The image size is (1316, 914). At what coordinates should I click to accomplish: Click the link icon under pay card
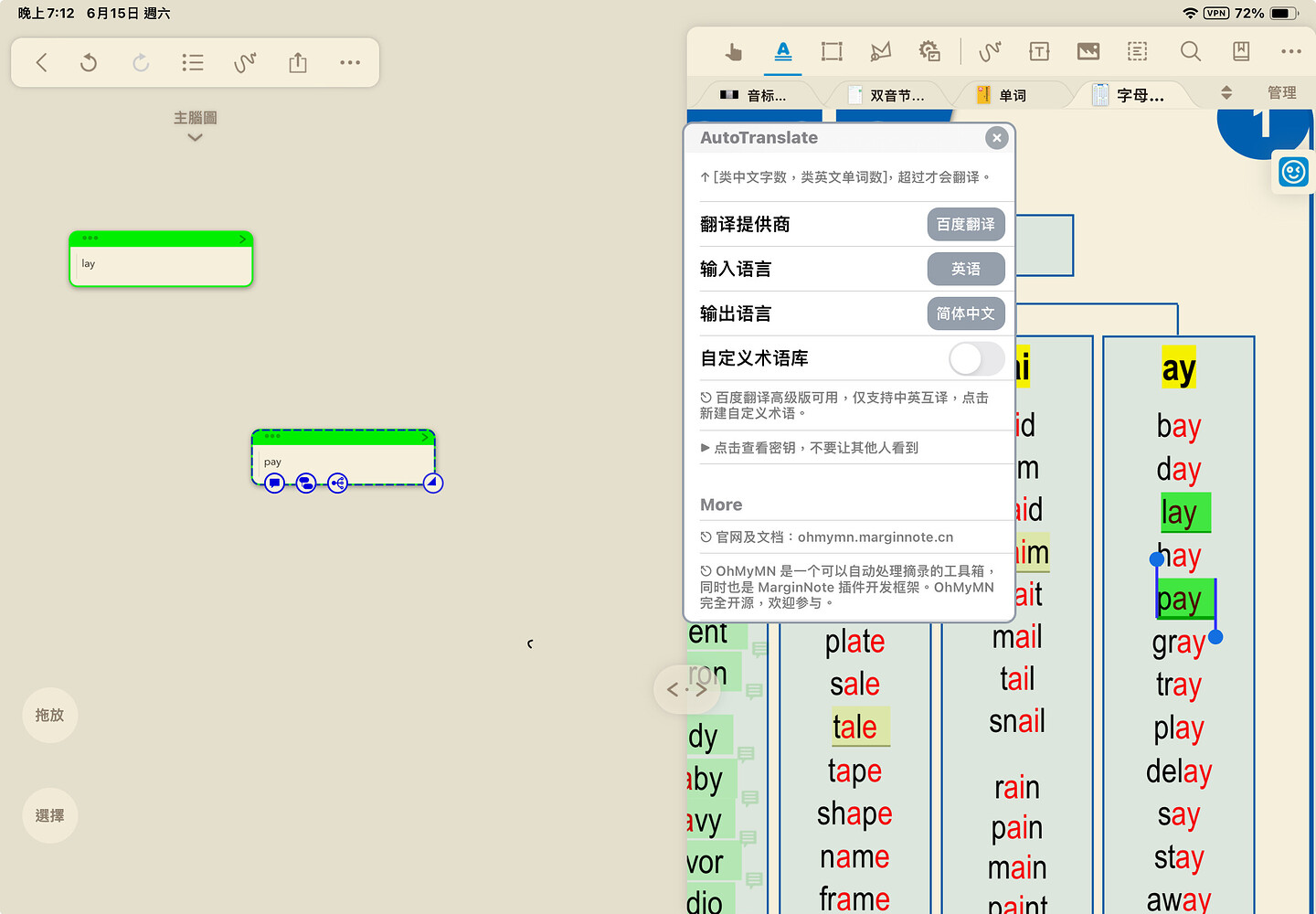click(x=306, y=483)
